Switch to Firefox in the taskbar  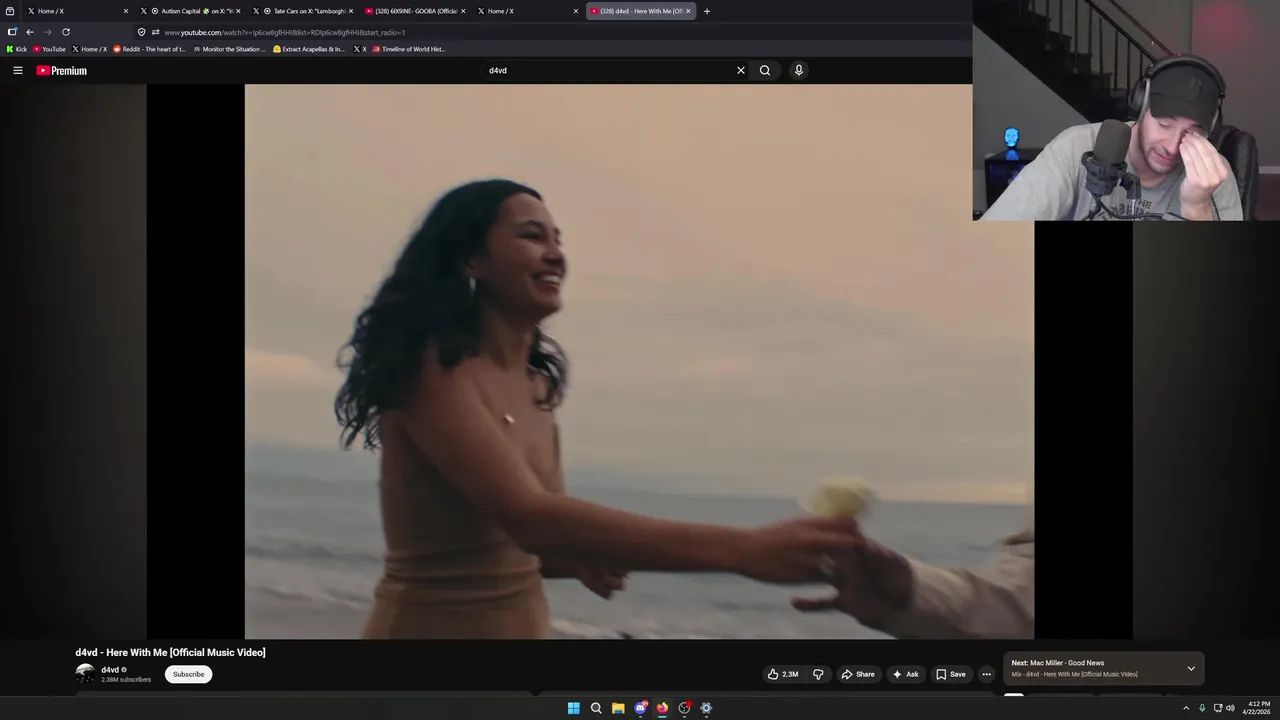point(662,708)
